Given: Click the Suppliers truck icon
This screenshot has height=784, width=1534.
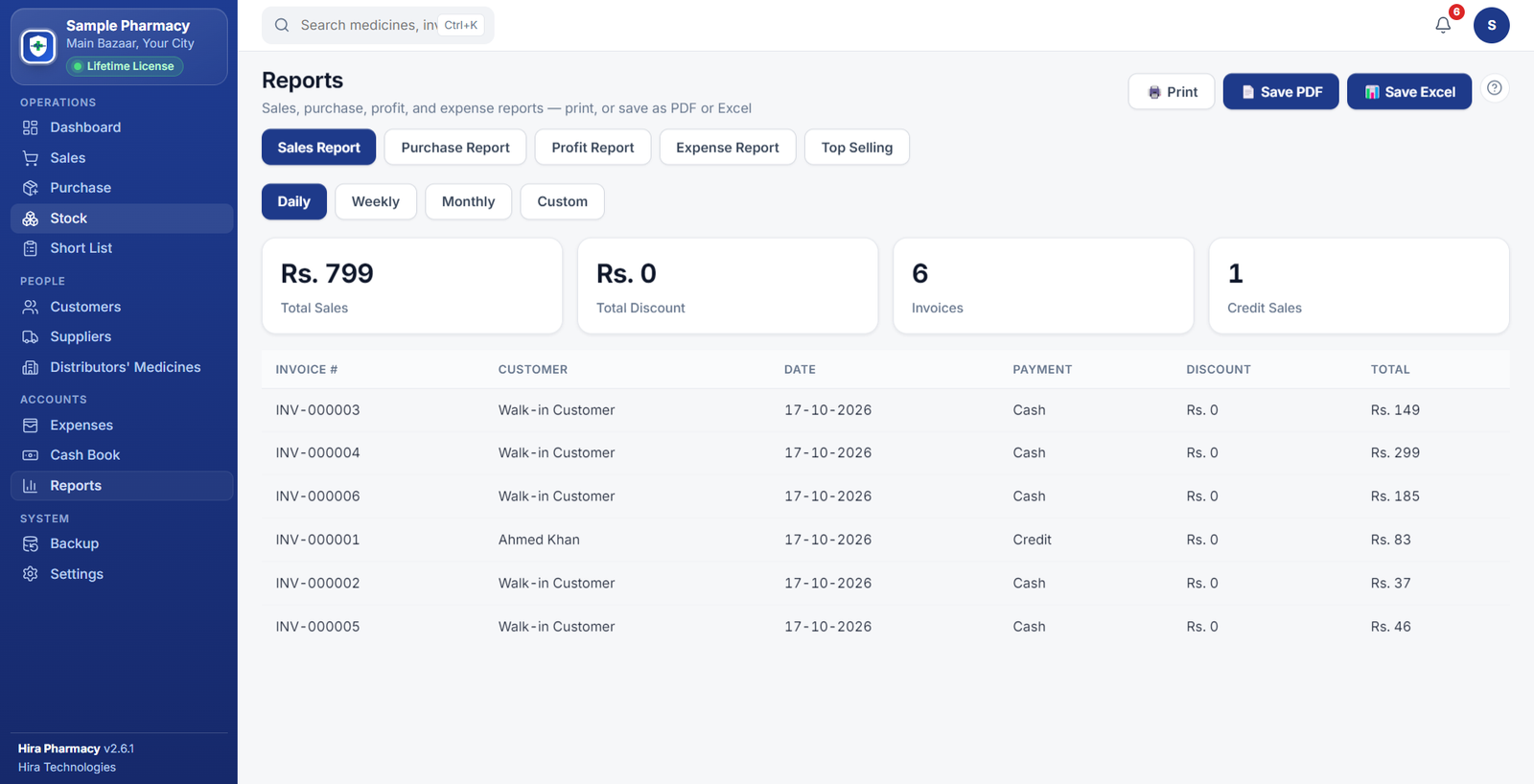Looking at the screenshot, I should coord(31,337).
